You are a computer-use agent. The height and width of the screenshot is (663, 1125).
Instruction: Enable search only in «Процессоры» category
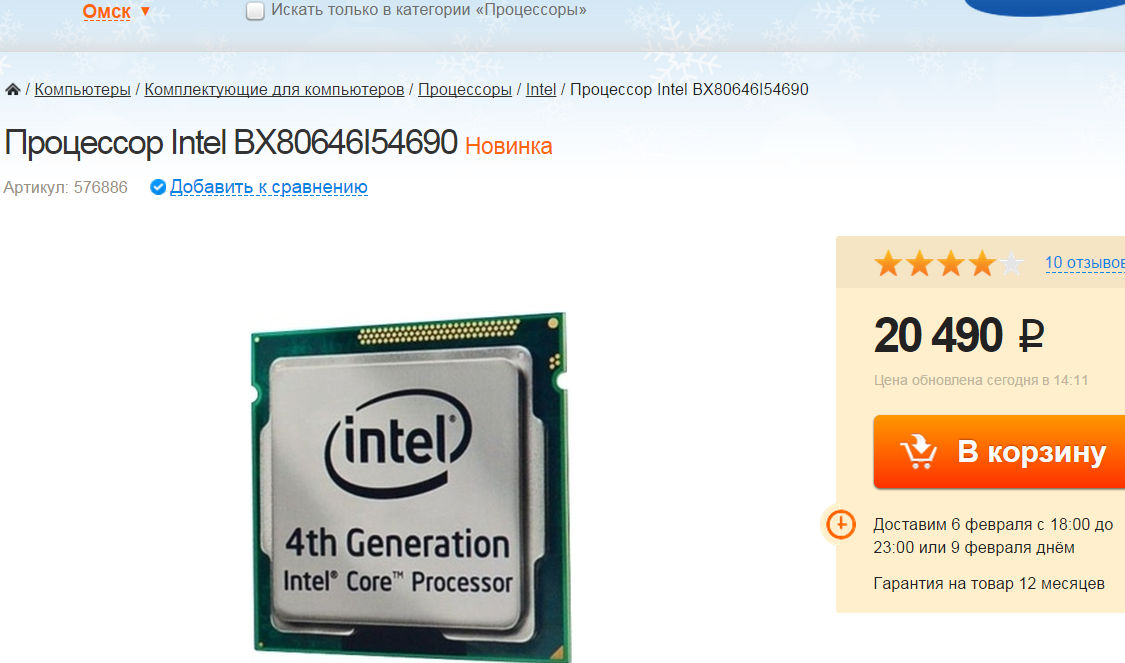(255, 11)
